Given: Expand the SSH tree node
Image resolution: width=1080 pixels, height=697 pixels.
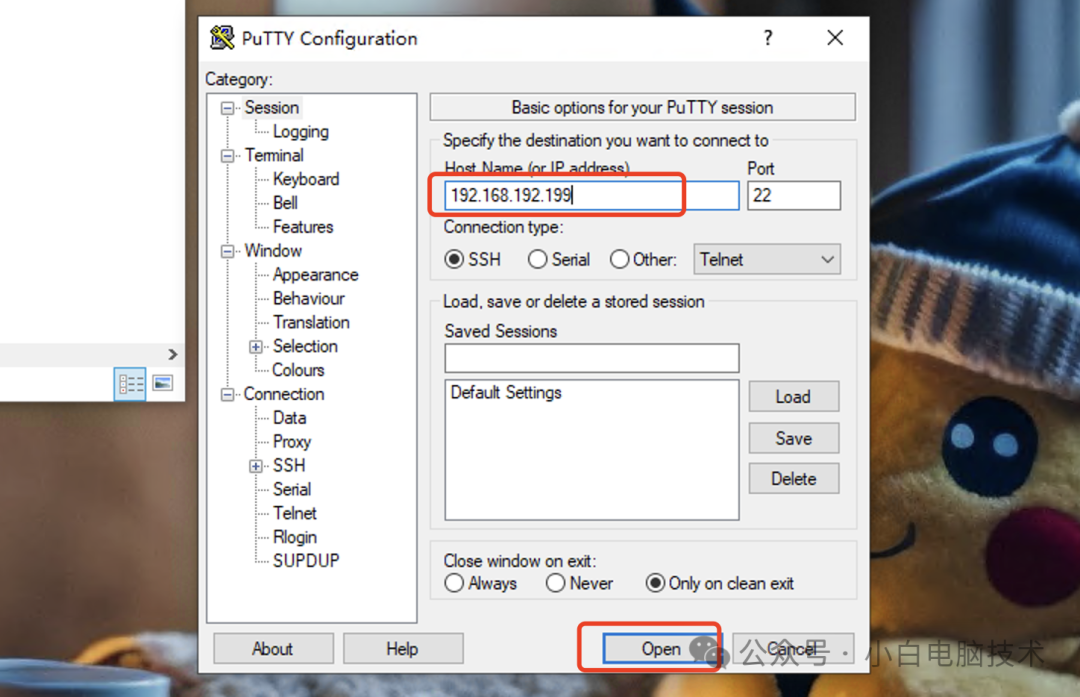Looking at the screenshot, I should tap(256, 466).
